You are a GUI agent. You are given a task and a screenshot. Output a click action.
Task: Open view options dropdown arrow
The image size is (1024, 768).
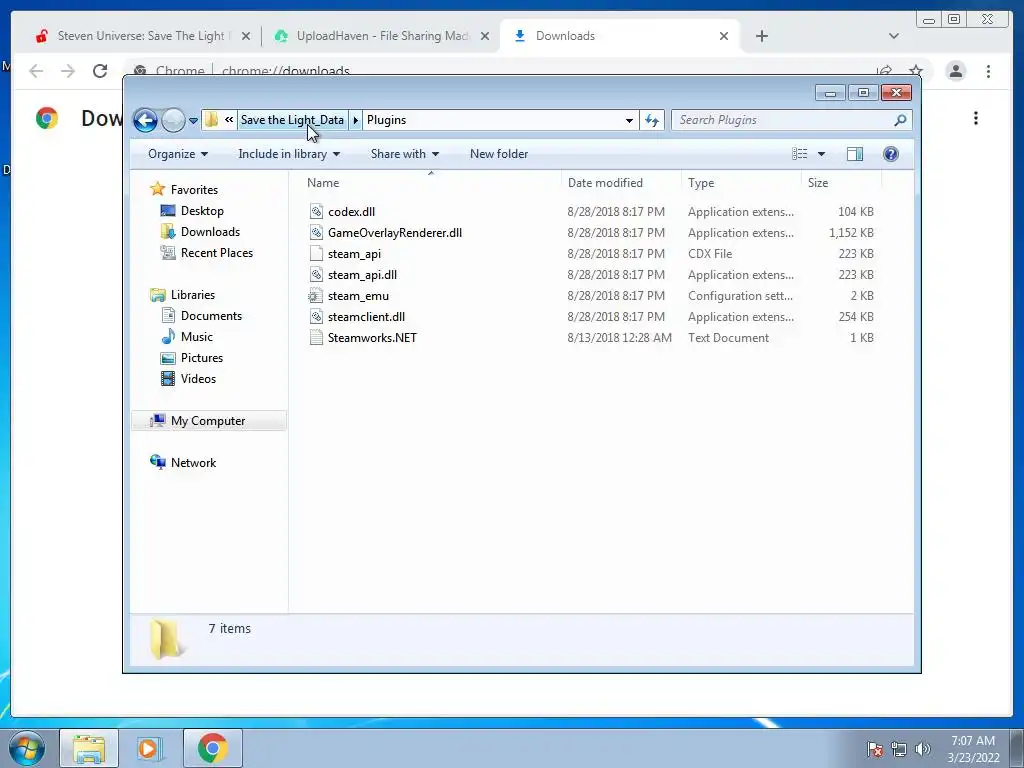(x=822, y=154)
